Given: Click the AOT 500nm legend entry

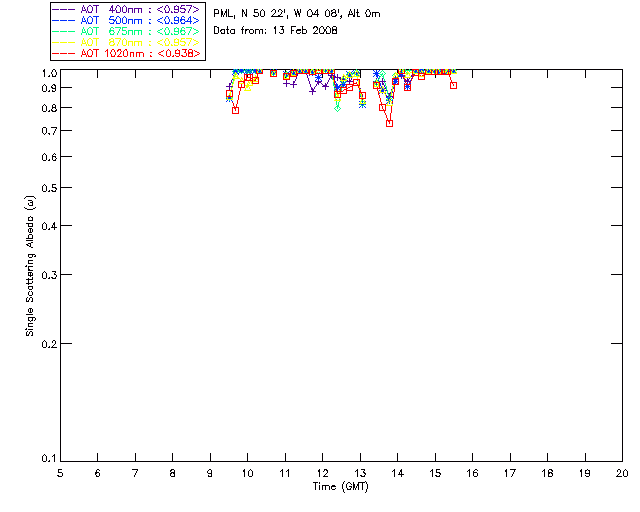Looking at the screenshot, I should click(126, 20).
